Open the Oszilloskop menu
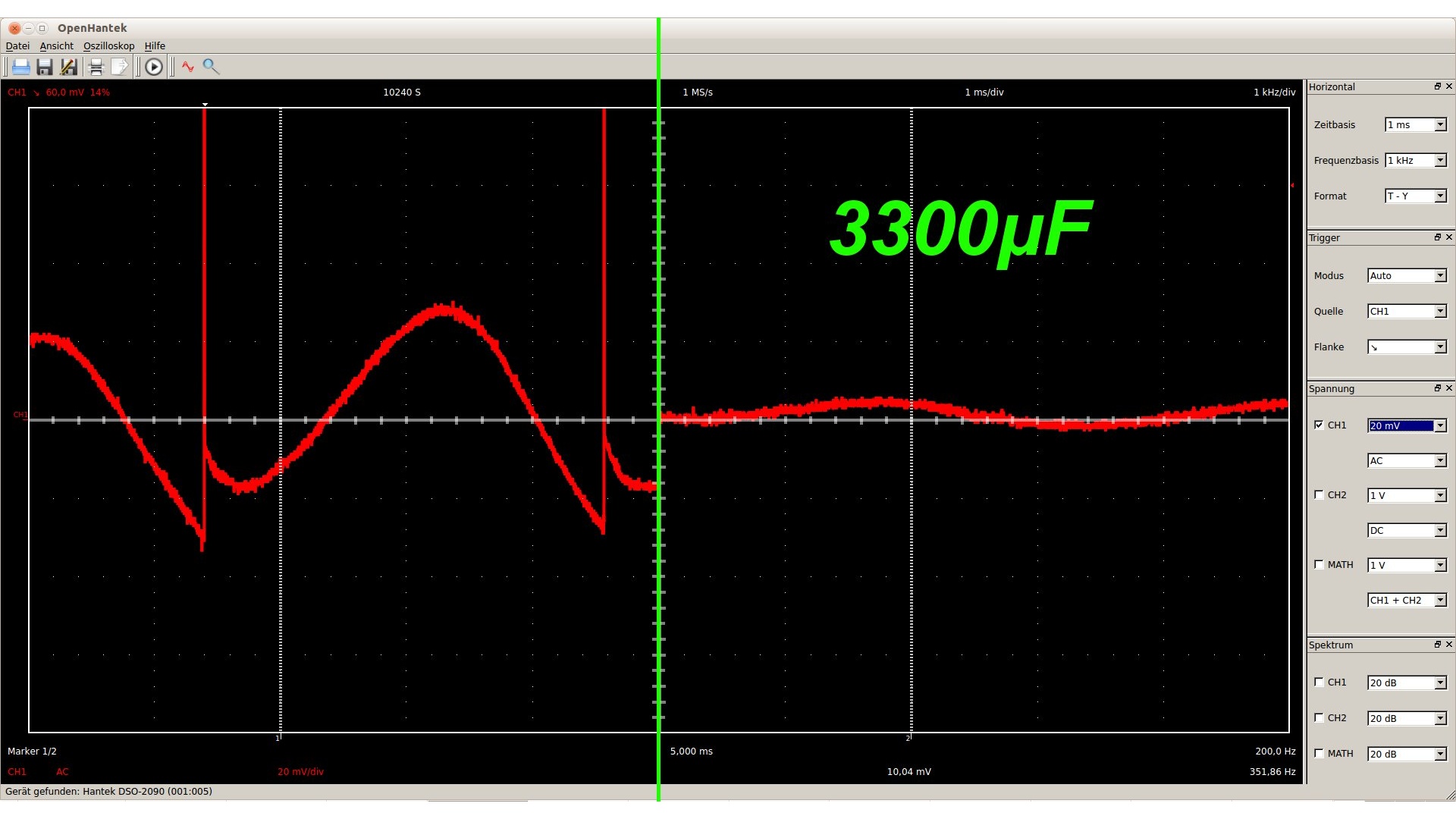This screenshot has height=819, width=1456. (108, 46)
